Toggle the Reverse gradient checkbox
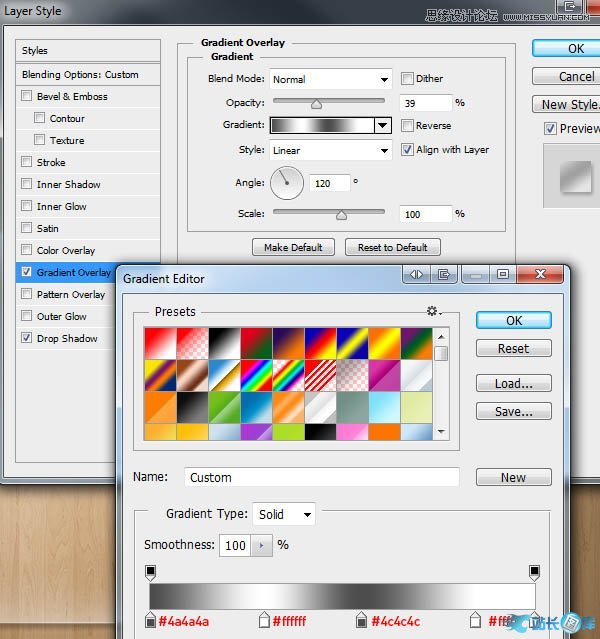This screenshot has height=639, width=600. pos(408,126)
